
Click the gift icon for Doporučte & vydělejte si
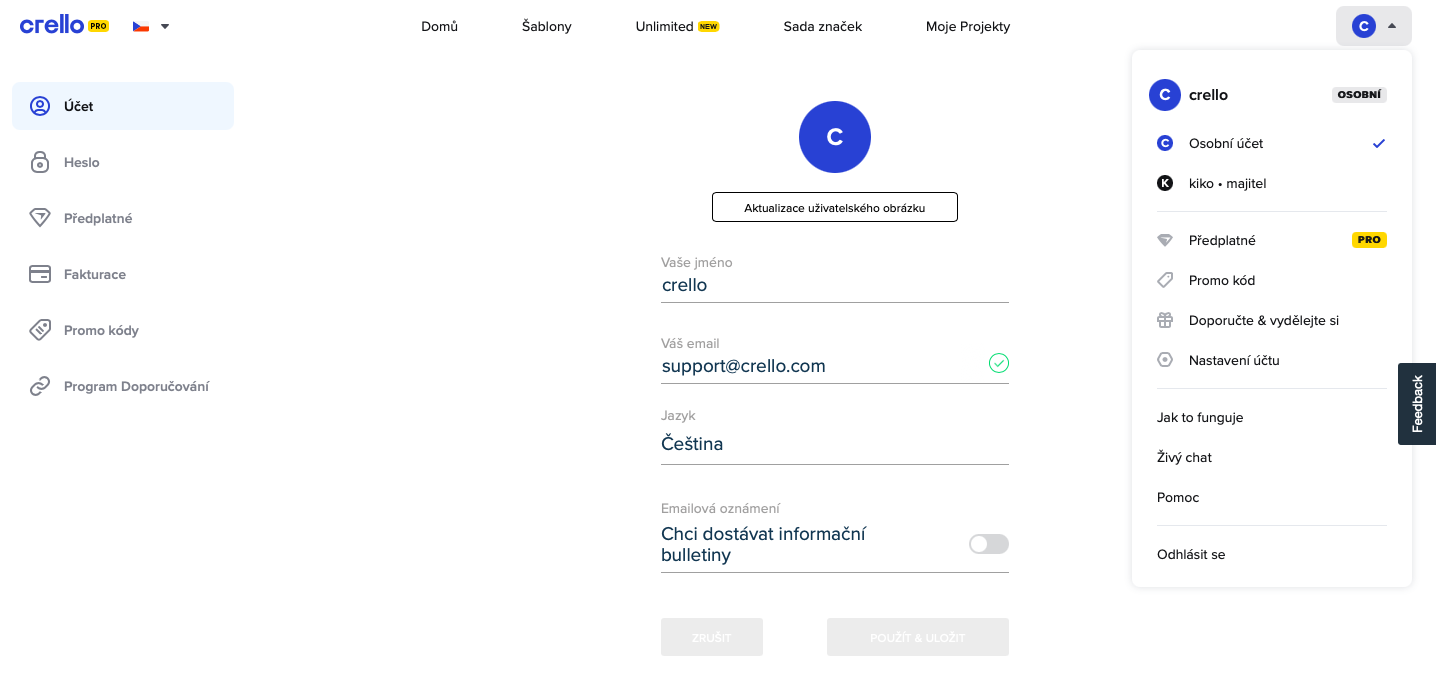(x=1165, y=320)
